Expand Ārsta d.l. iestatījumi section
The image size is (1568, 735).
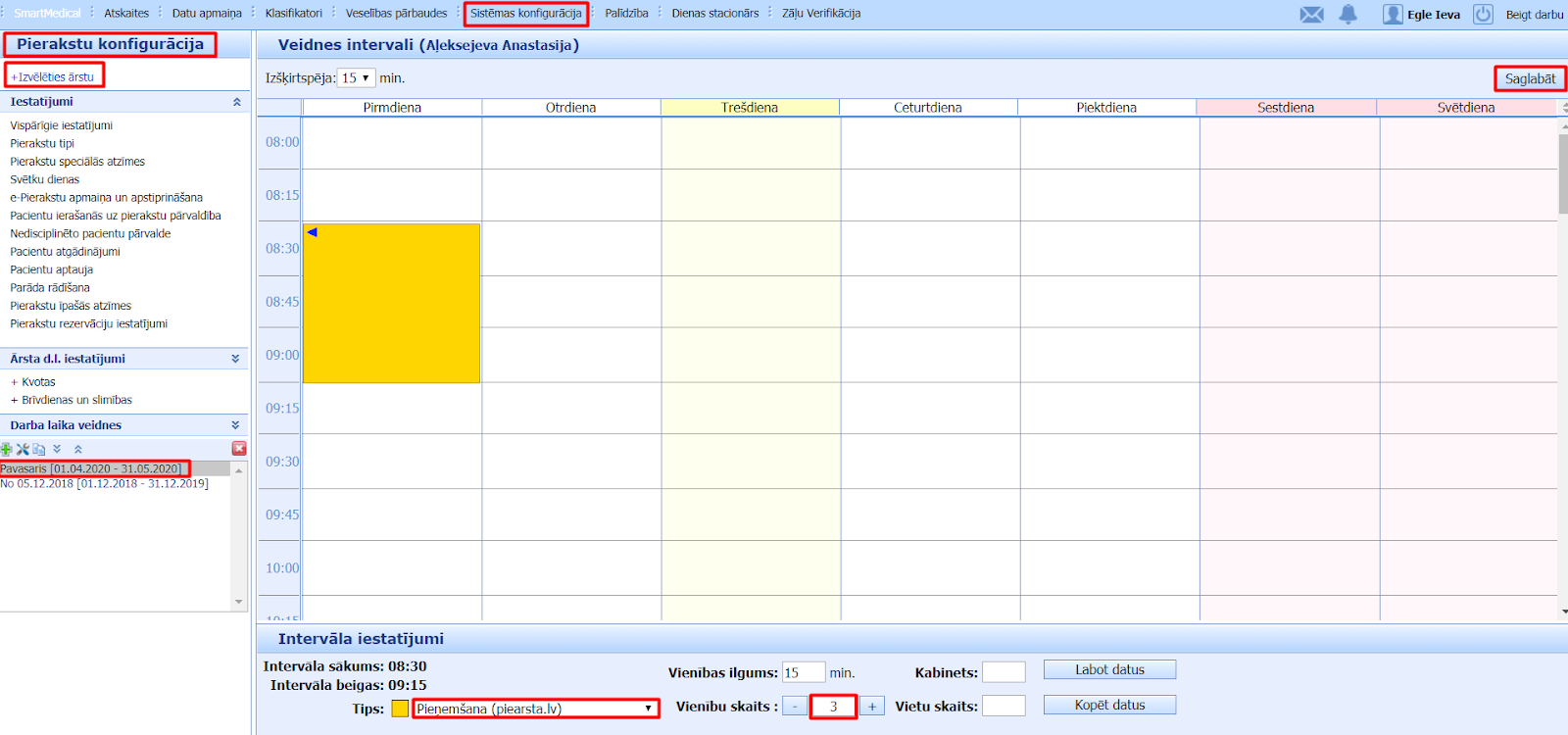pos(235,359)
